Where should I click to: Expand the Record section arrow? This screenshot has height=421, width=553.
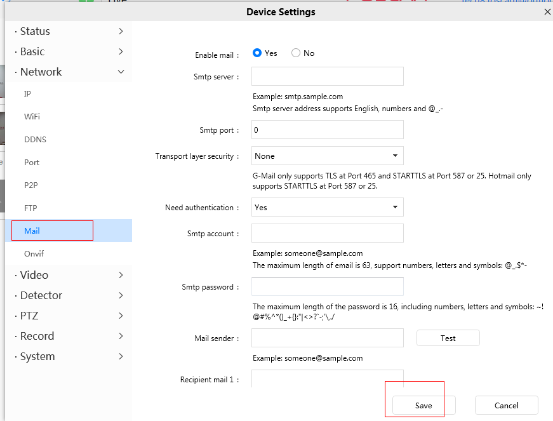121,336
